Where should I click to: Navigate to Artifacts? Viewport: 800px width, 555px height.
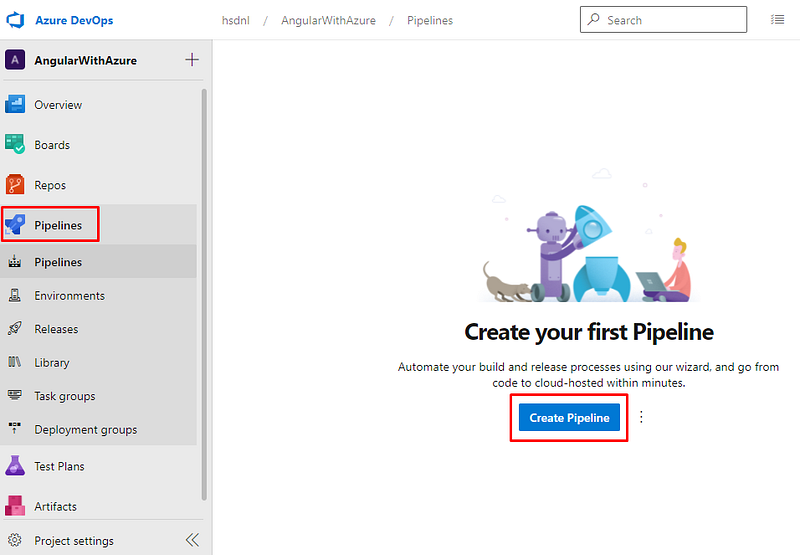click(56, 507)
